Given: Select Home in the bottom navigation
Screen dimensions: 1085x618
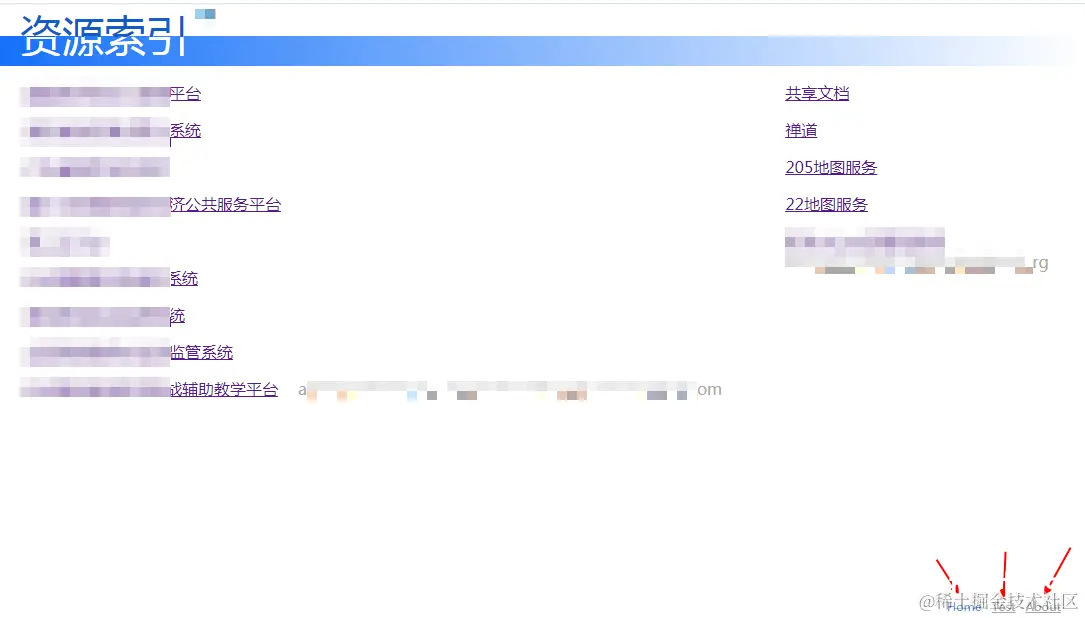Looking at the screenshot, I should coord(962,606).
